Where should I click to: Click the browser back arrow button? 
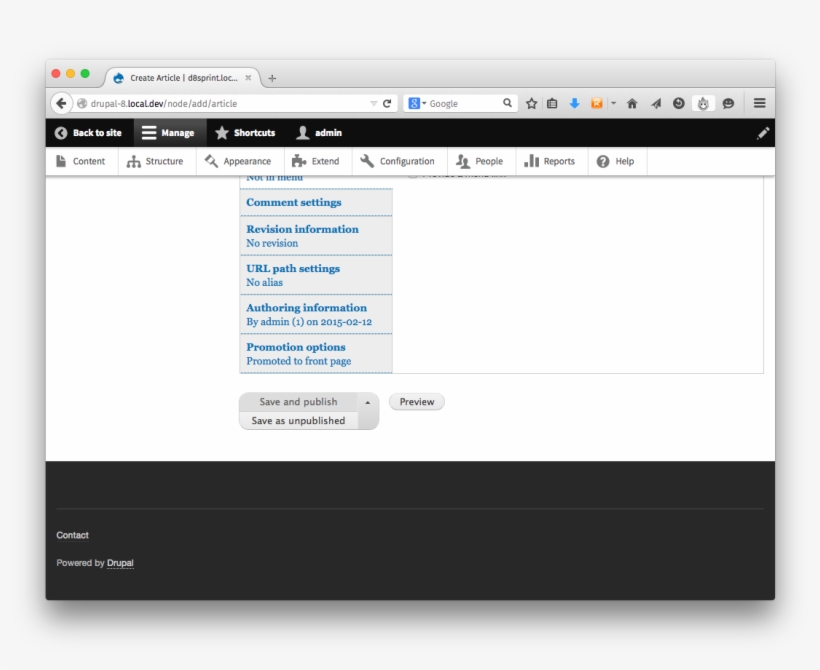pos(62,103)
